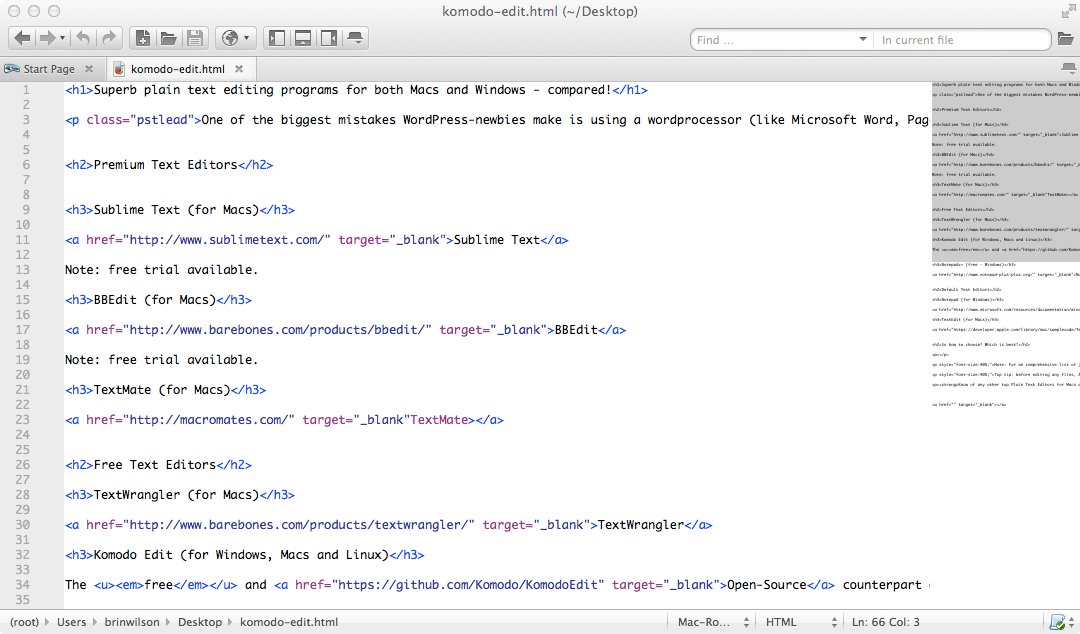Save the file with the floppy disk icon
Viewport: 1080px width, 634px height.
coord(195,38)
